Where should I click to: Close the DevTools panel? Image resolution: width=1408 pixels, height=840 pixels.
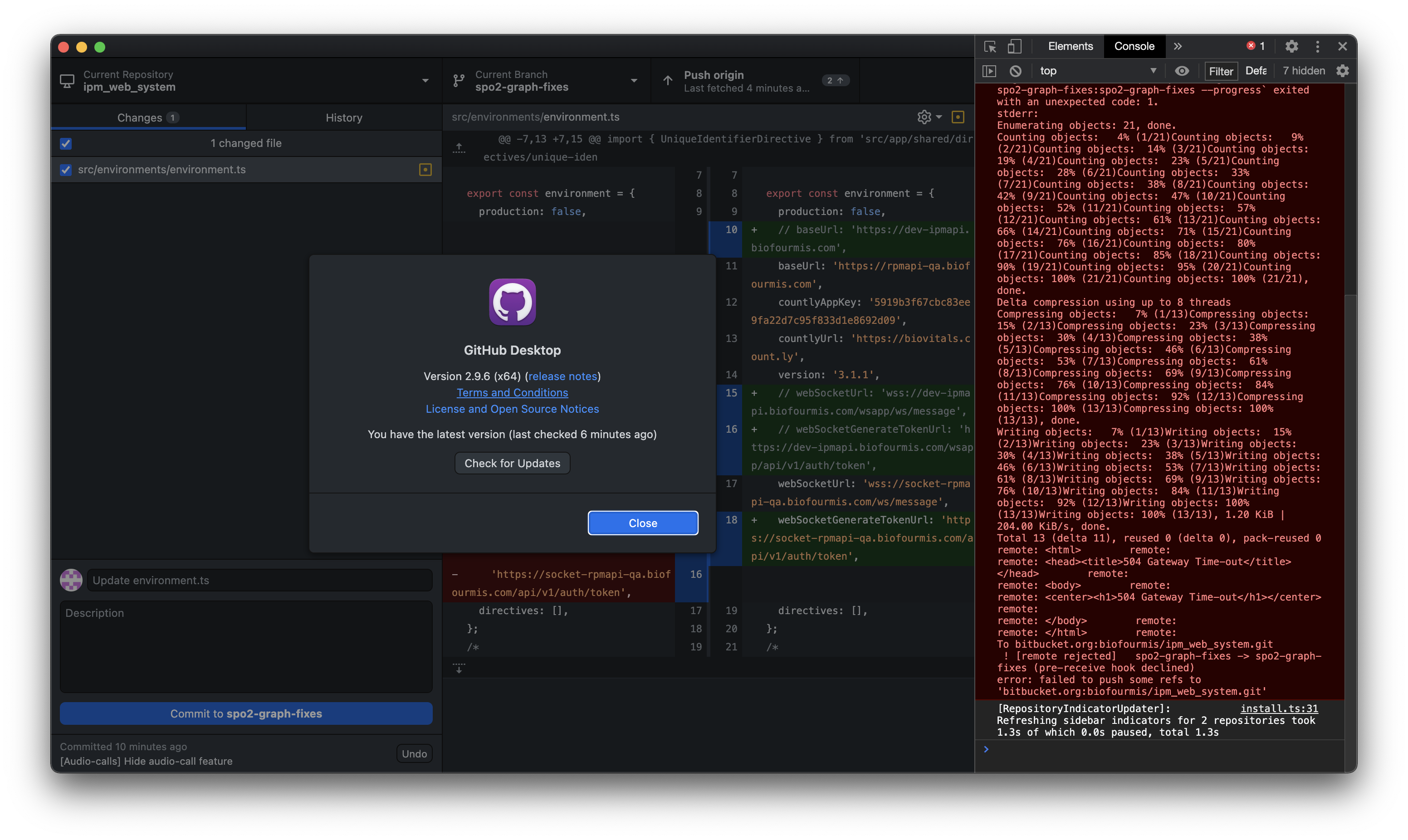coord(1342,46)
